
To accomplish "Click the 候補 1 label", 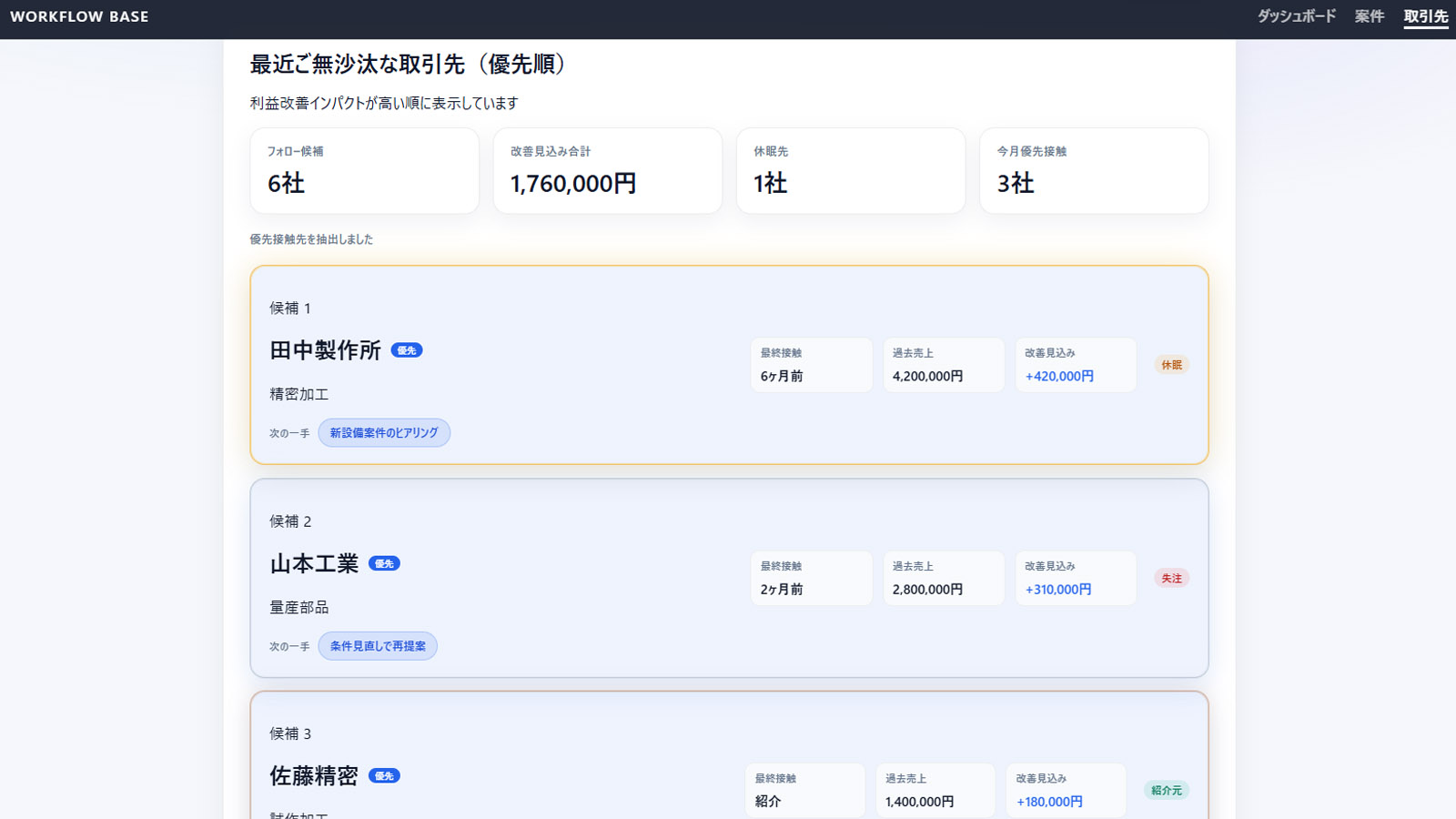I will pos(290,308).
